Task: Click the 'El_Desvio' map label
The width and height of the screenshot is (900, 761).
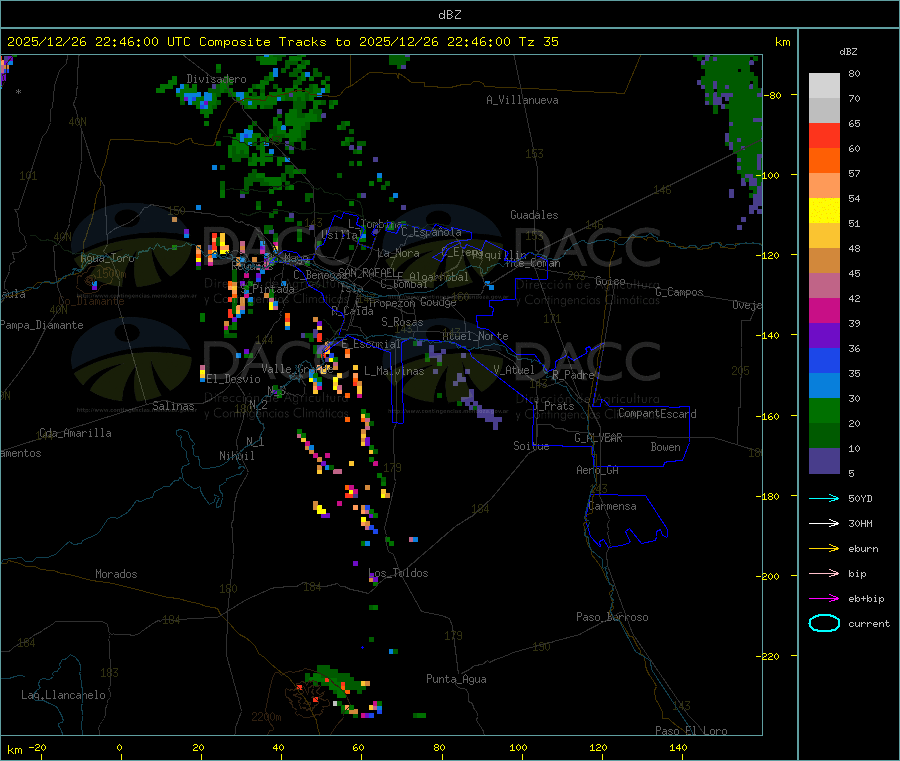Action: (x=234, y=379)
